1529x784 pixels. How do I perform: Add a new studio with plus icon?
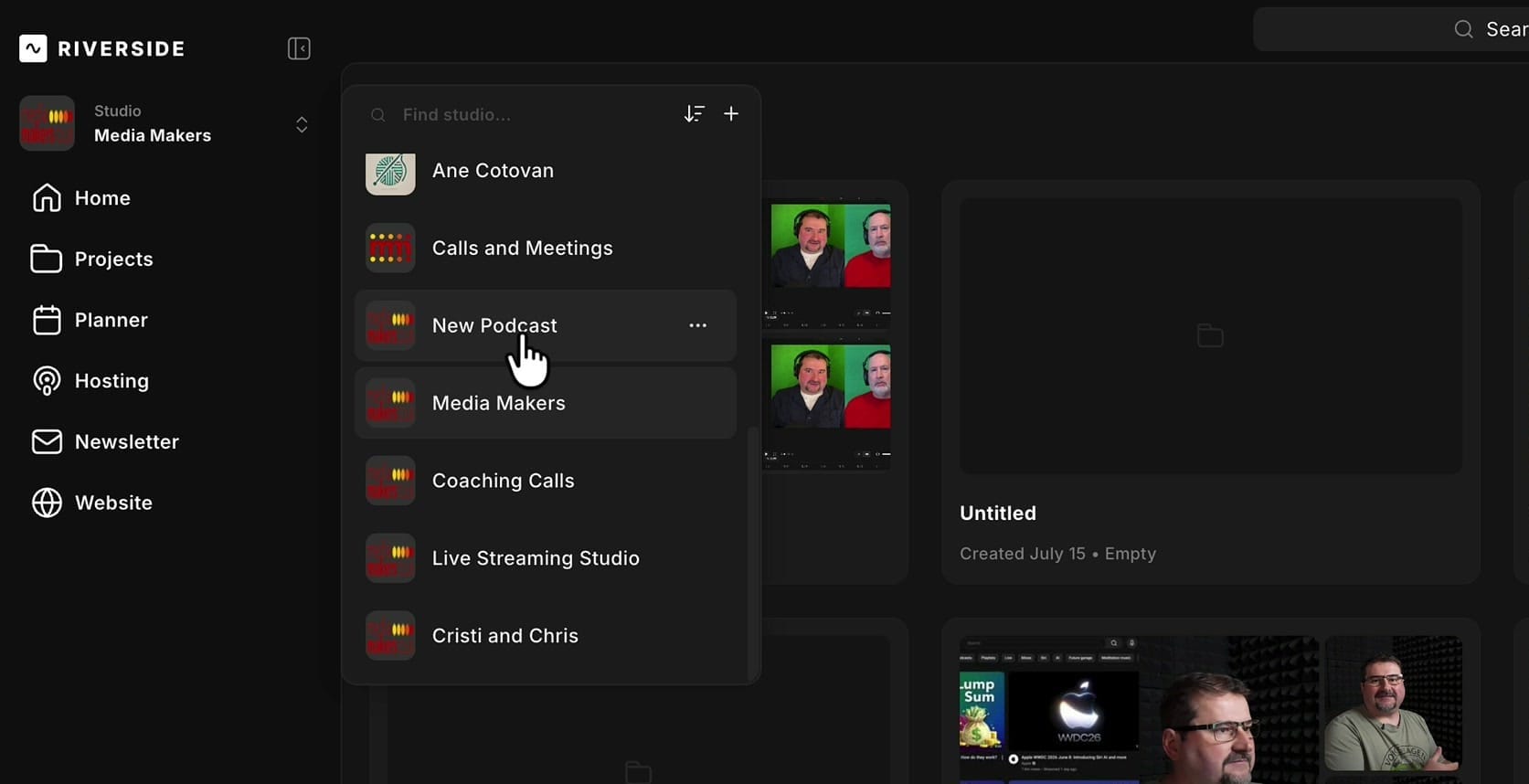(x=731, y=114)
